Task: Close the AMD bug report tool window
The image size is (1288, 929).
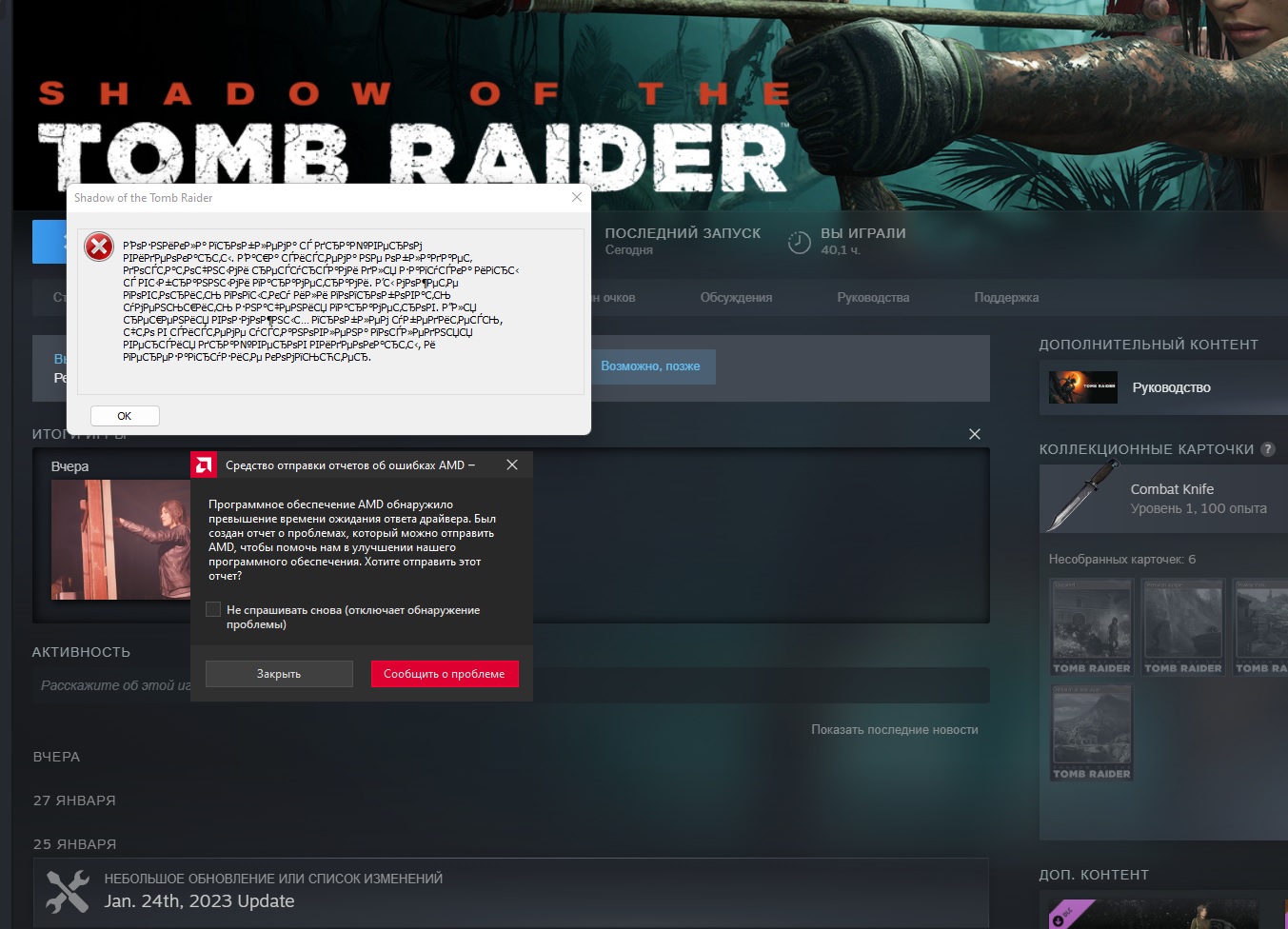Action: pyautogui.click(x=512, y=464)
